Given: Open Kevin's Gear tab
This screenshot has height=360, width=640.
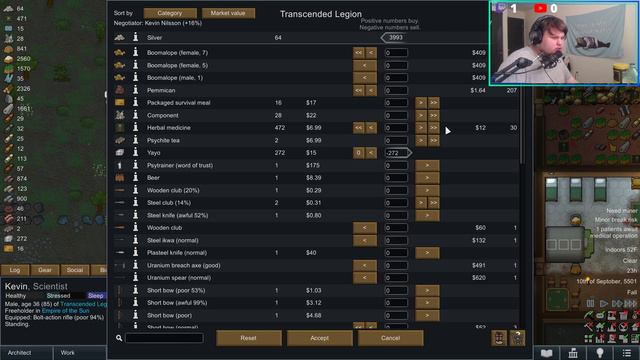Looking at the screenshot, I should (45, 270).
